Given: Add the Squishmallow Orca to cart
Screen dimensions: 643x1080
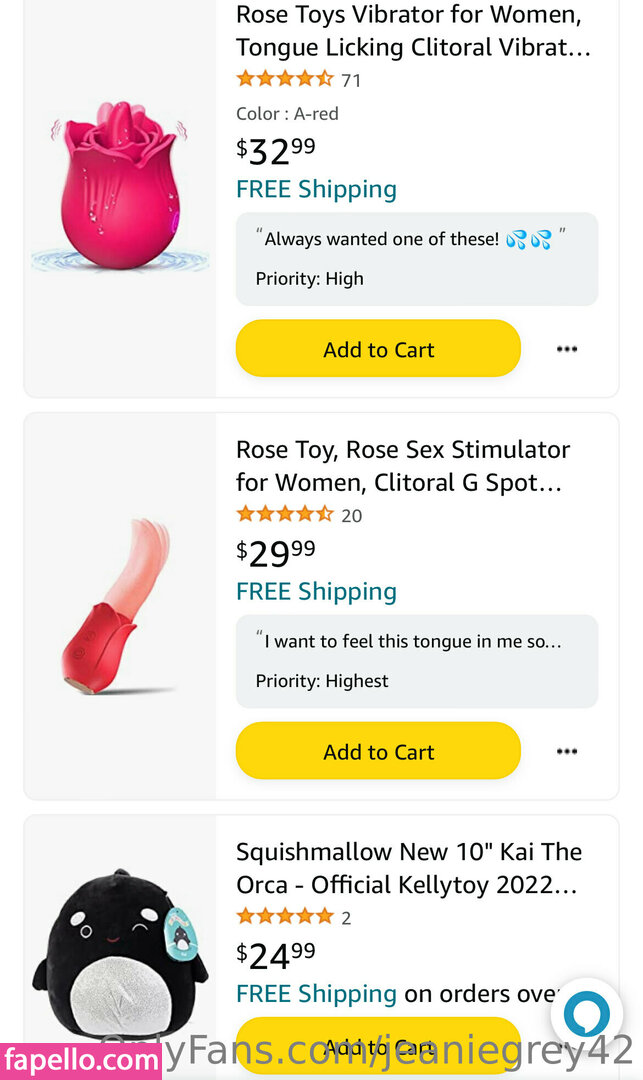Looking at the screenshot, I should pos(378,1046).
